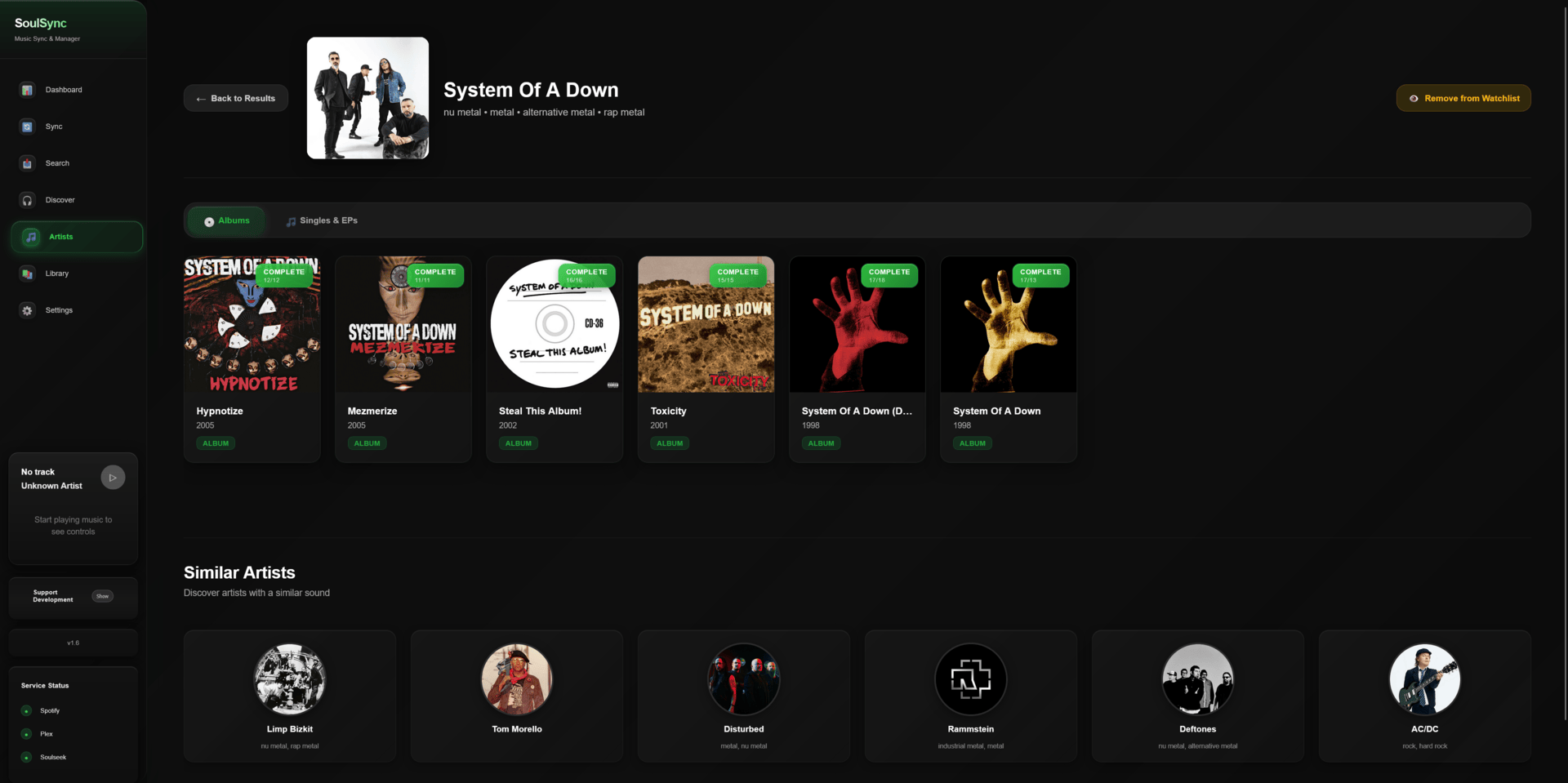
Task: Select the Artists music-note icon
Action: [30, 237]
